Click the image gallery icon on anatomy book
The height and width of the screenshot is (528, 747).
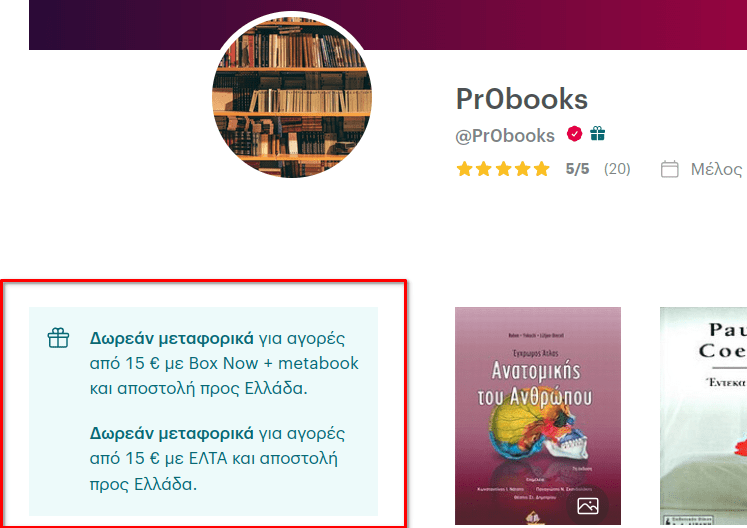[x=587, y=506]
